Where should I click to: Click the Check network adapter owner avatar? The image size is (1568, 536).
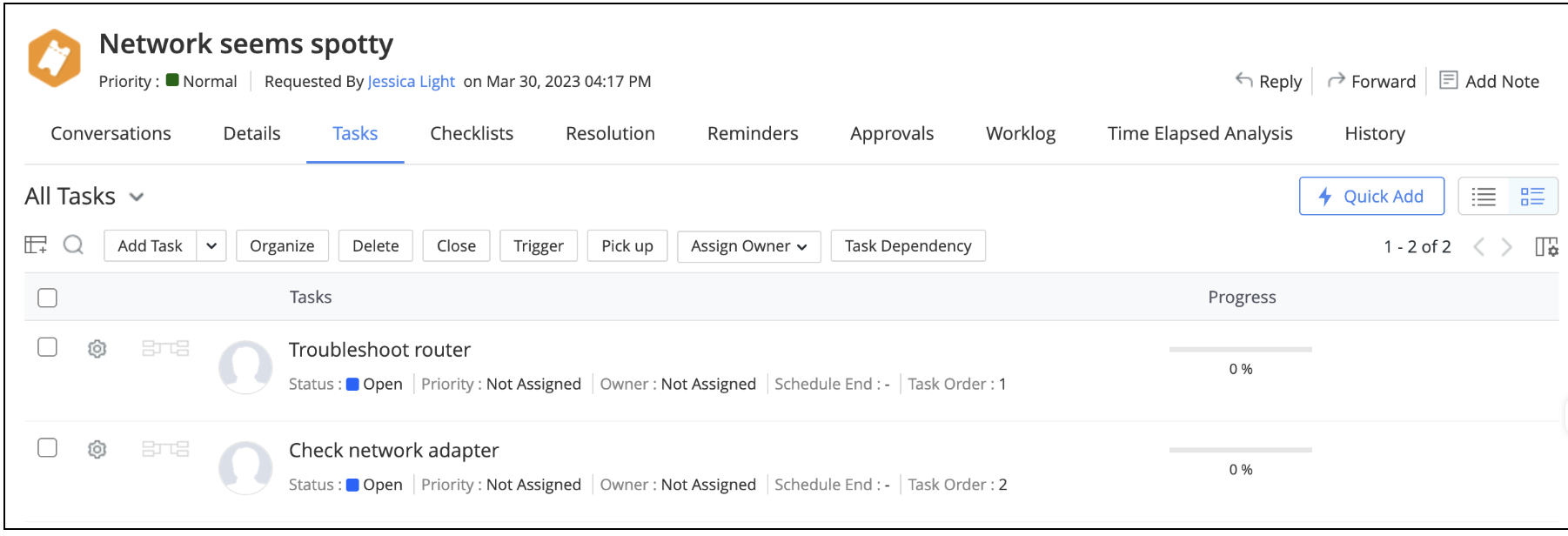pyautogui.click(x=245, y=467)
